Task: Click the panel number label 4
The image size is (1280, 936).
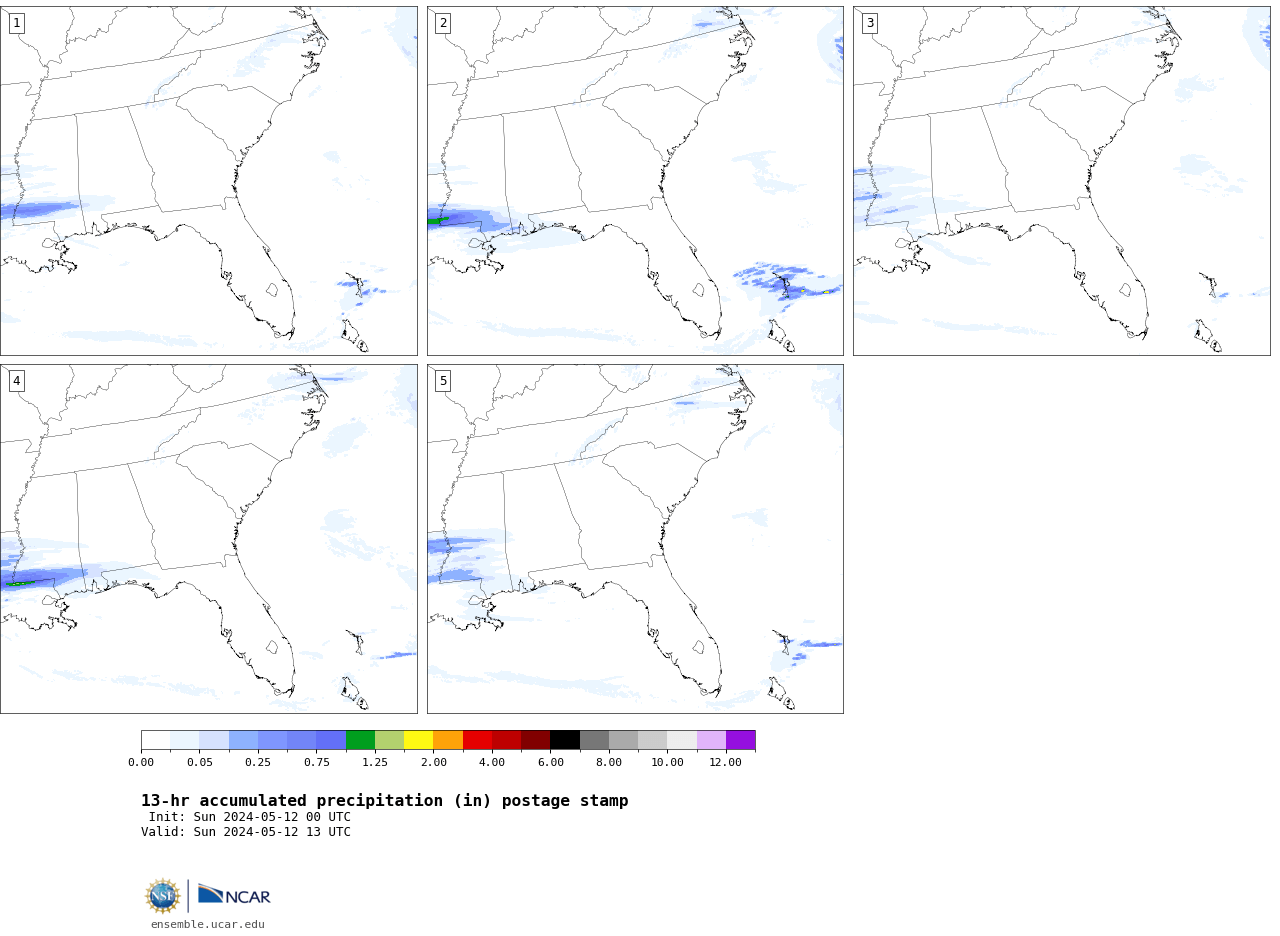Action: click(x=16, y=381)
